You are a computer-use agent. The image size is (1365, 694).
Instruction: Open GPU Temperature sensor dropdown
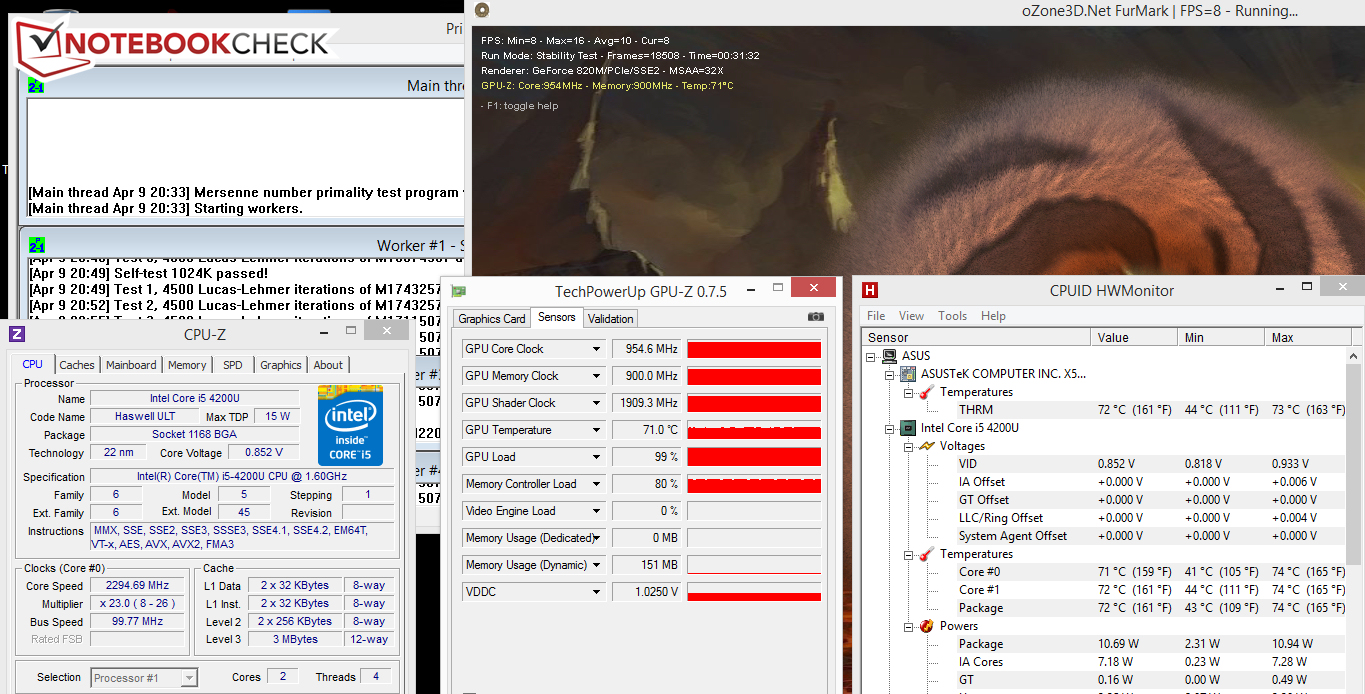tap(597, 430)
